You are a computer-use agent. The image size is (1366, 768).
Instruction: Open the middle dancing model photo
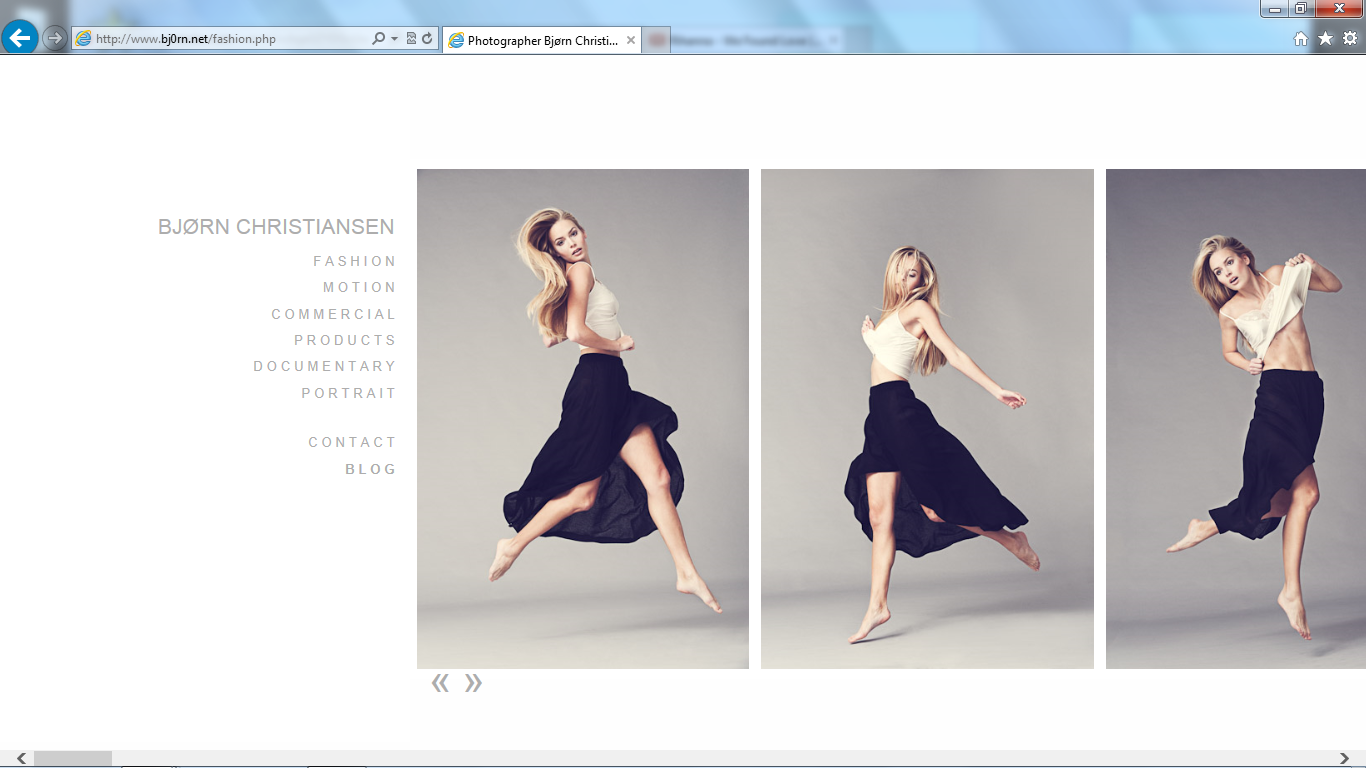click(927, 418)
